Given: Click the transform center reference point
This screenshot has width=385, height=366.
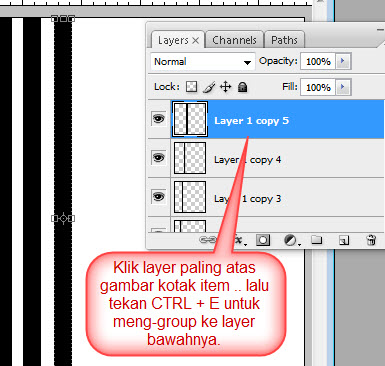Looking at the screenshot, I should [x=63, y=218].
